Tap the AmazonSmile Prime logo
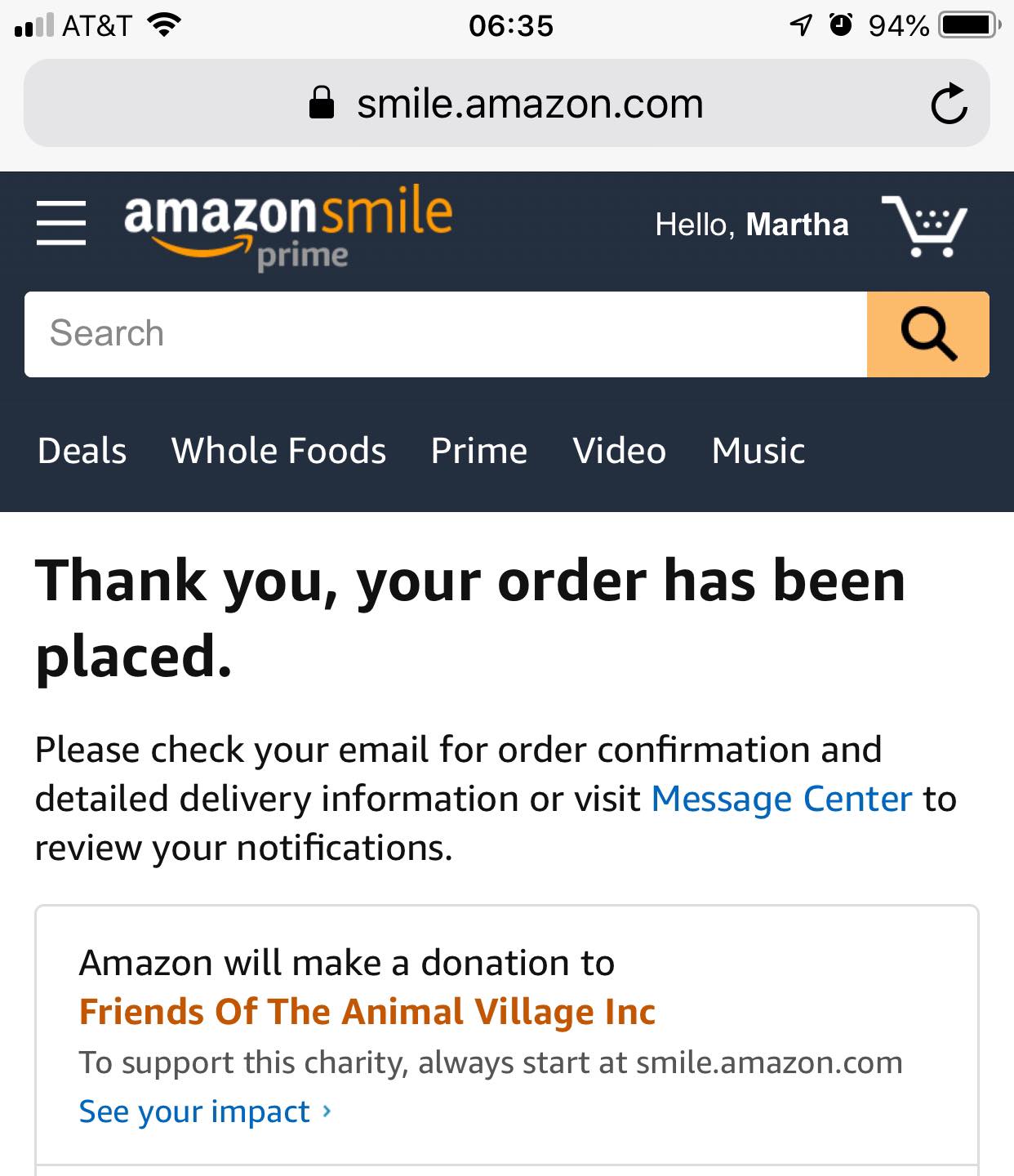The width and height of the screenshot is (1014, 1176). tap(288, 226)
